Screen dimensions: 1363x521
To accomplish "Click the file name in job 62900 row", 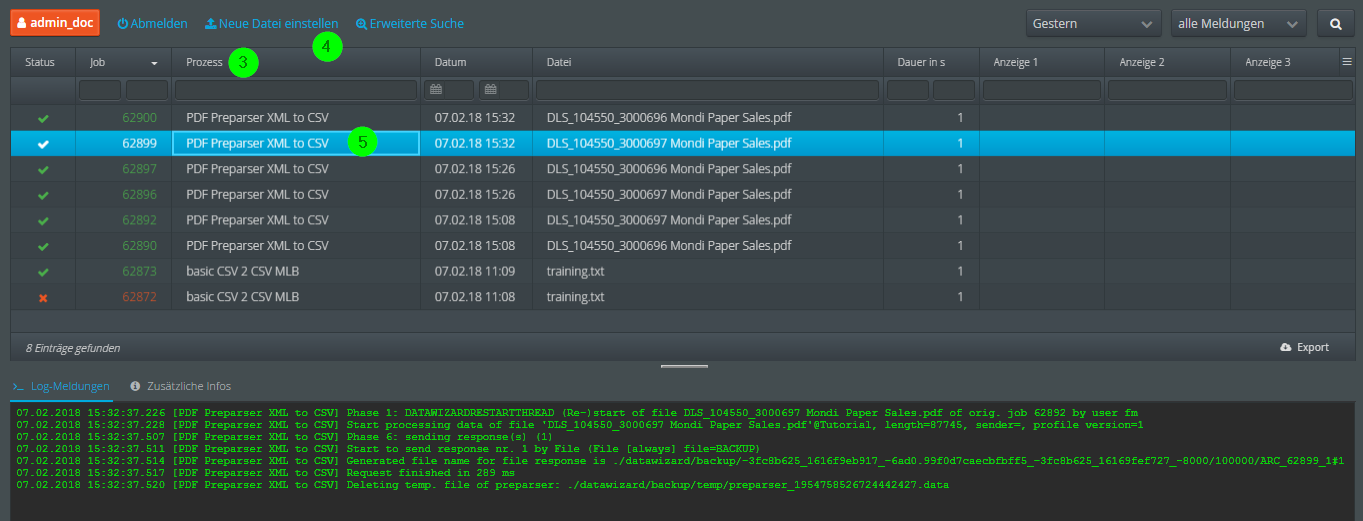I will click(668, 118).
